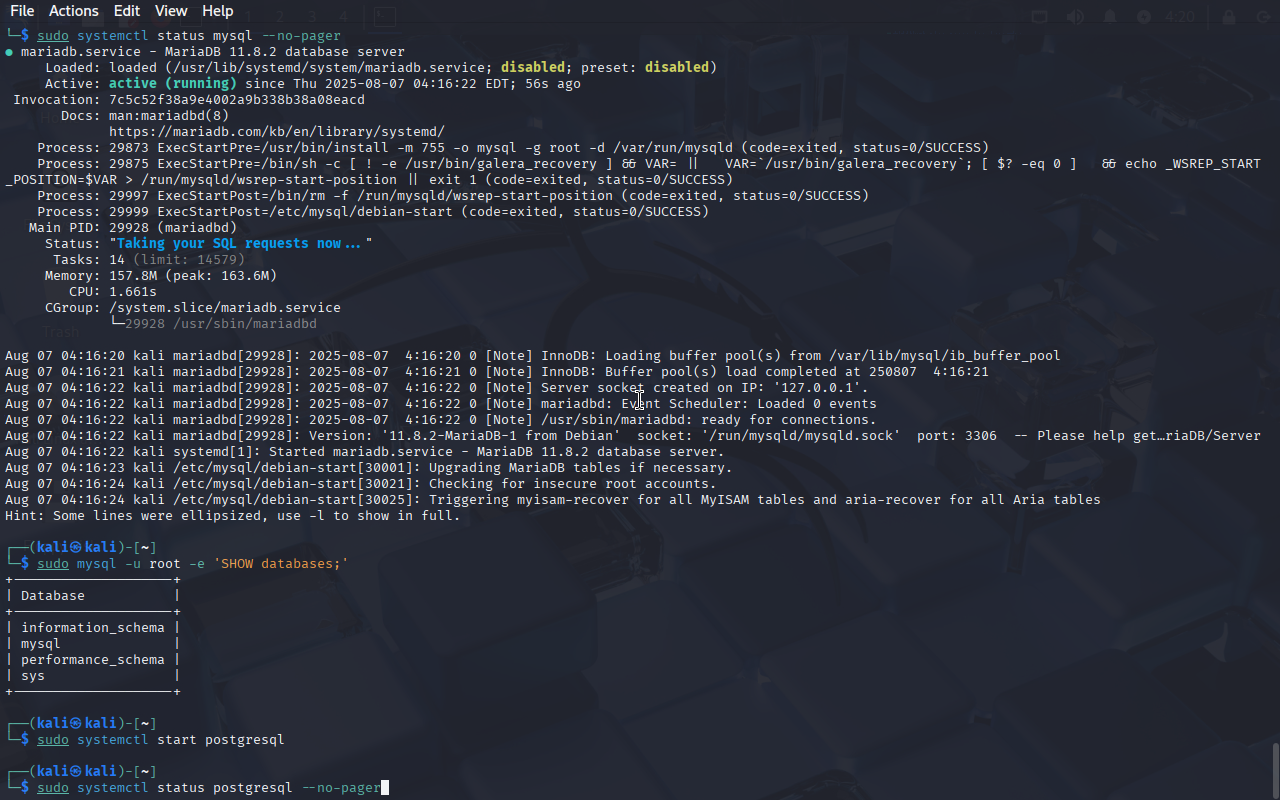The height and width of the screenshot is (800, 1280).
Task: Click 'InnoDB: Loading buffer pool(s)' log line
Action: point(533,356)
